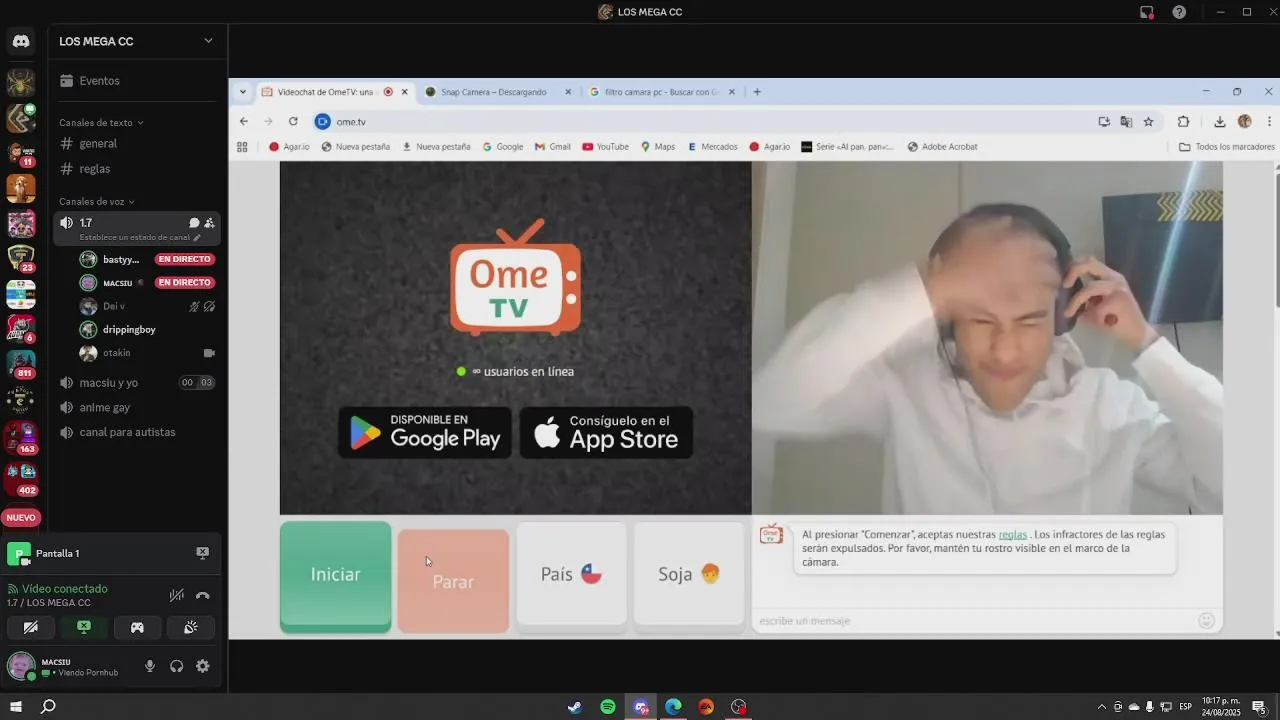
Task: Open Maps bookmark
Action: point(658,147)
